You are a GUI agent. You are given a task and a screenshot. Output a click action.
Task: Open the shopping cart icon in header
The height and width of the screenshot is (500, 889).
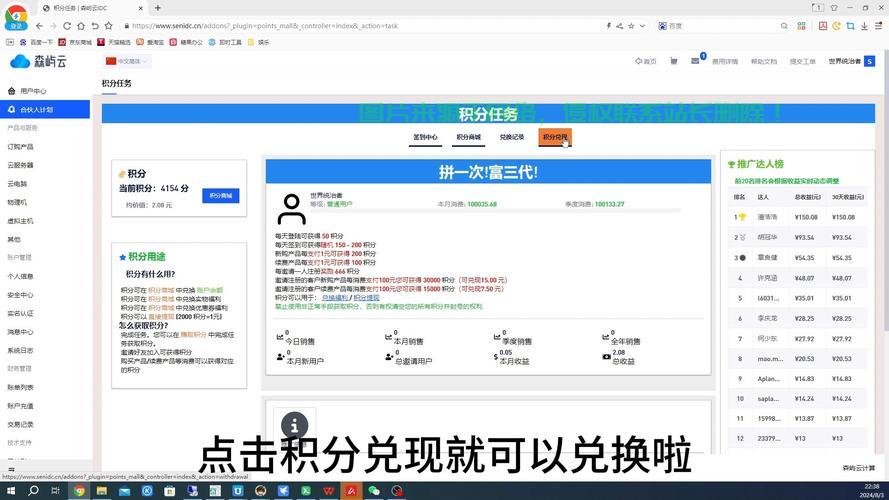coord(674,61)
